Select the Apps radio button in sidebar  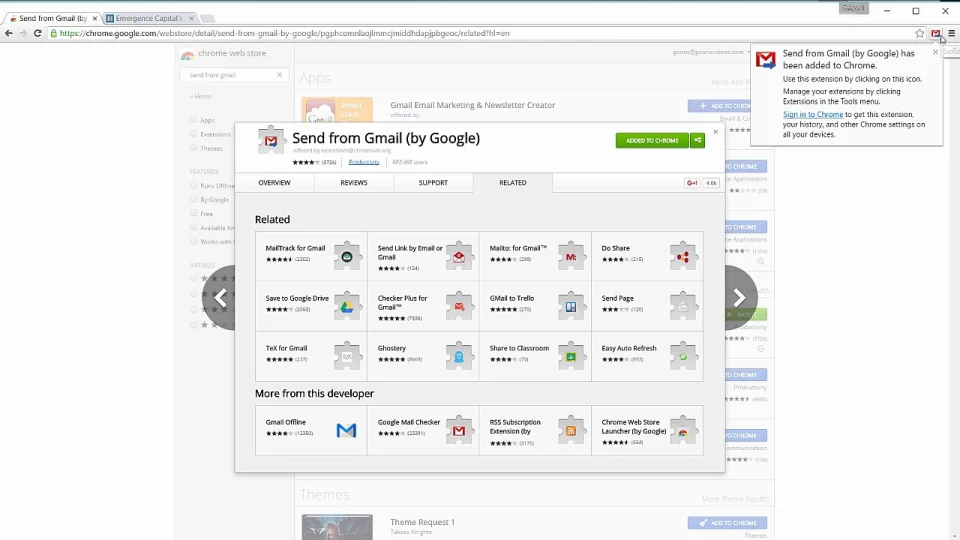194,120
